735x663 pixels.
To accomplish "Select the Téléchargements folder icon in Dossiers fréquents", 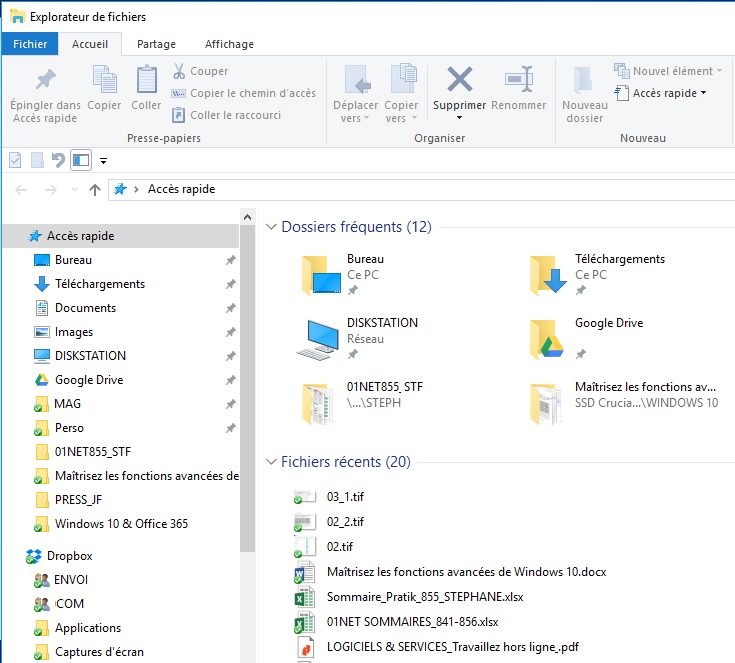I will pyautogui.click(x=548, y=275).
